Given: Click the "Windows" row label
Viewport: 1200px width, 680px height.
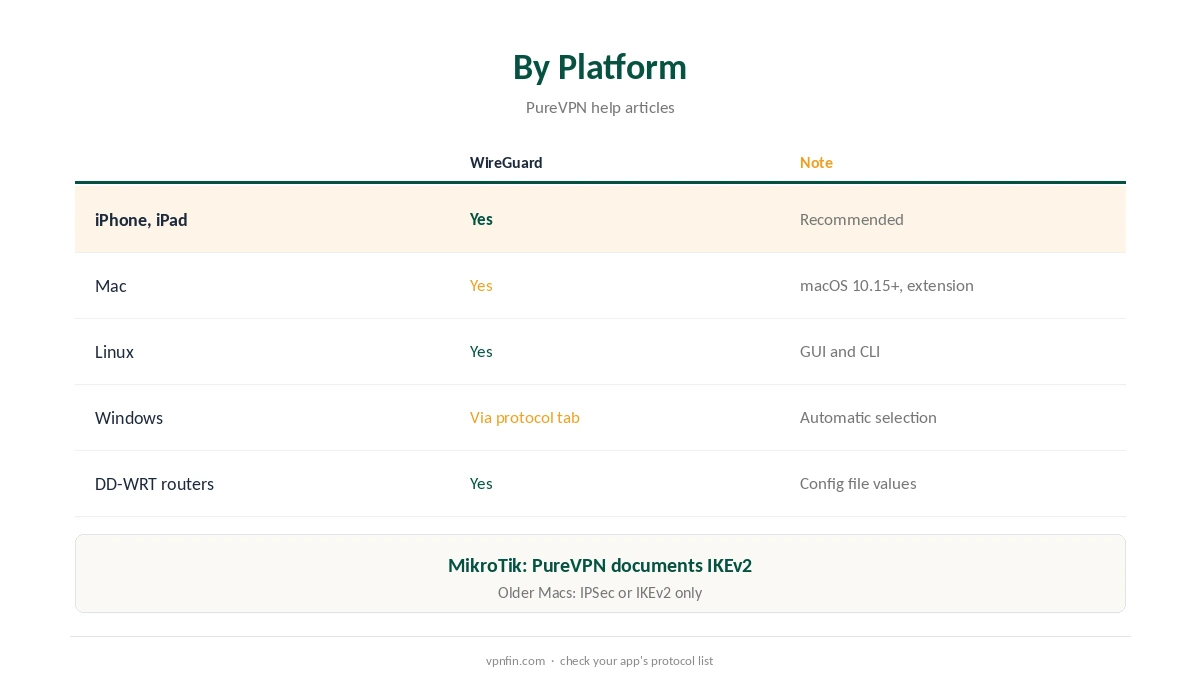Looking at the screenshot, I should click(x=129, y=417).
